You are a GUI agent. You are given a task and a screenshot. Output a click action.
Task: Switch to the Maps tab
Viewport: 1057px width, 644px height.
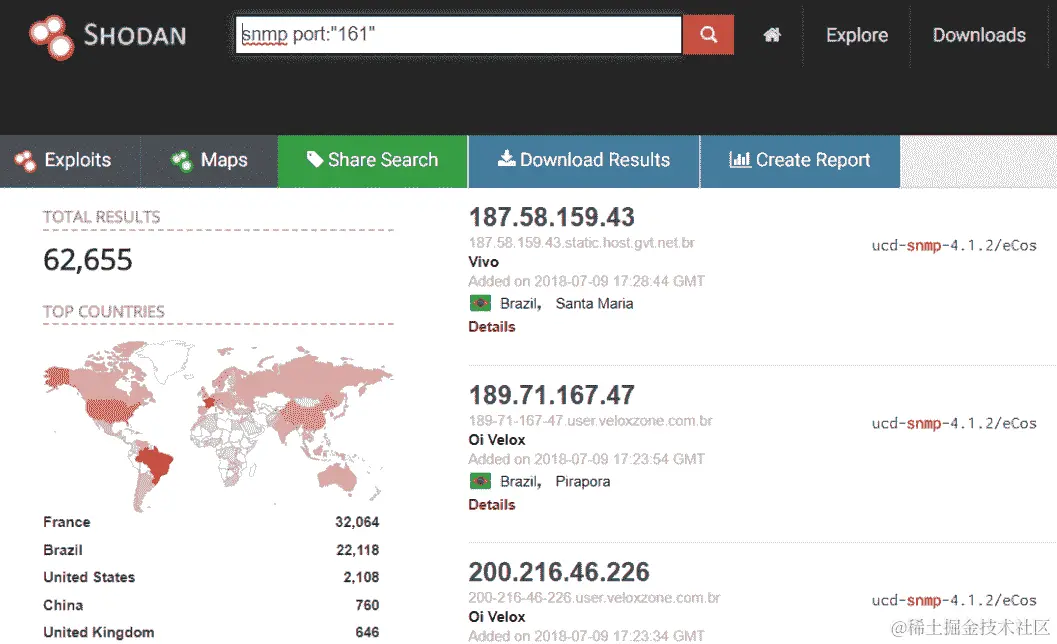[209, 160]
